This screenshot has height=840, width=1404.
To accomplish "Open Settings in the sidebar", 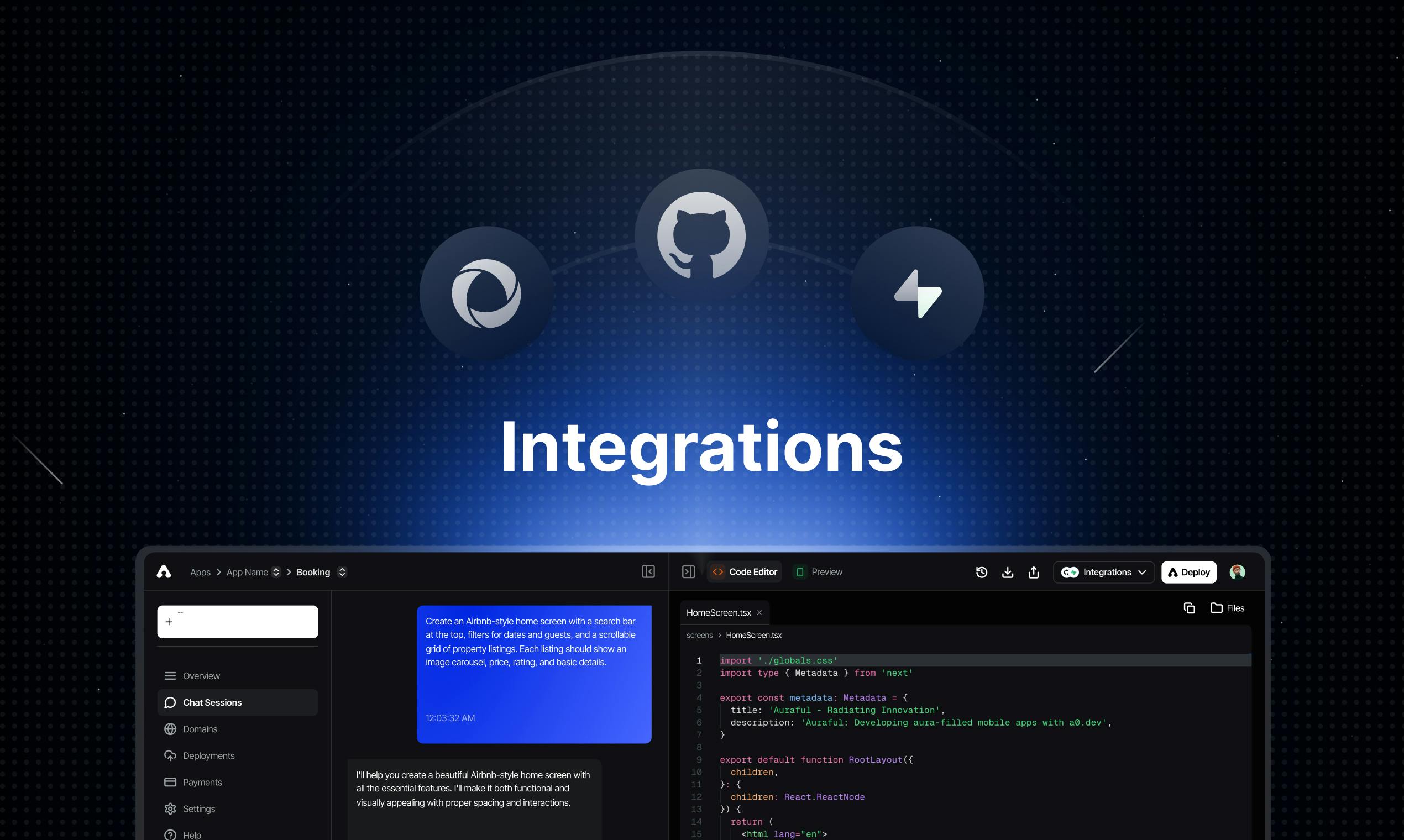I will point(238,809).
